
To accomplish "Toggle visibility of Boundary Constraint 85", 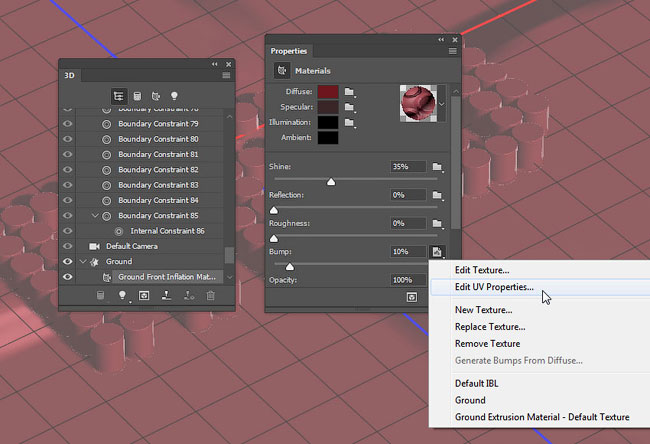I will pyautogui.click(x=68, y=216).
